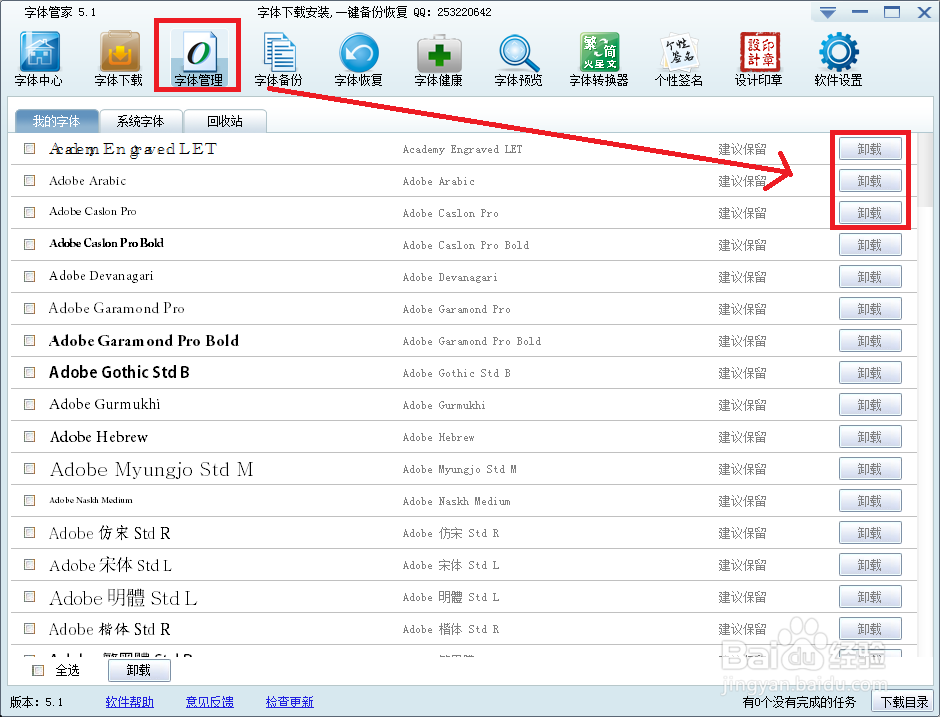The image size is (940, 717).
Task: Click the bottom 卸载 batch uninstall button
Action: [x=139, y=670]
